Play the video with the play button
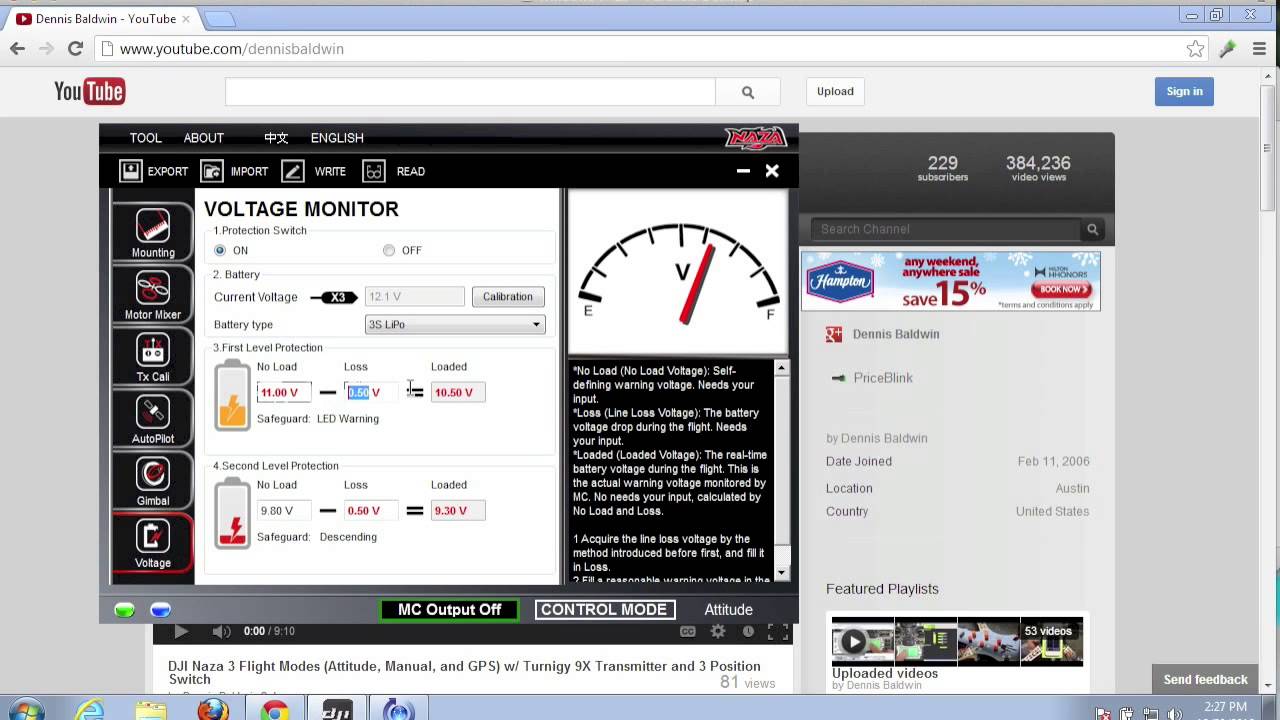1280x720 pixels. pyautogui.click(x=181, y=631)
